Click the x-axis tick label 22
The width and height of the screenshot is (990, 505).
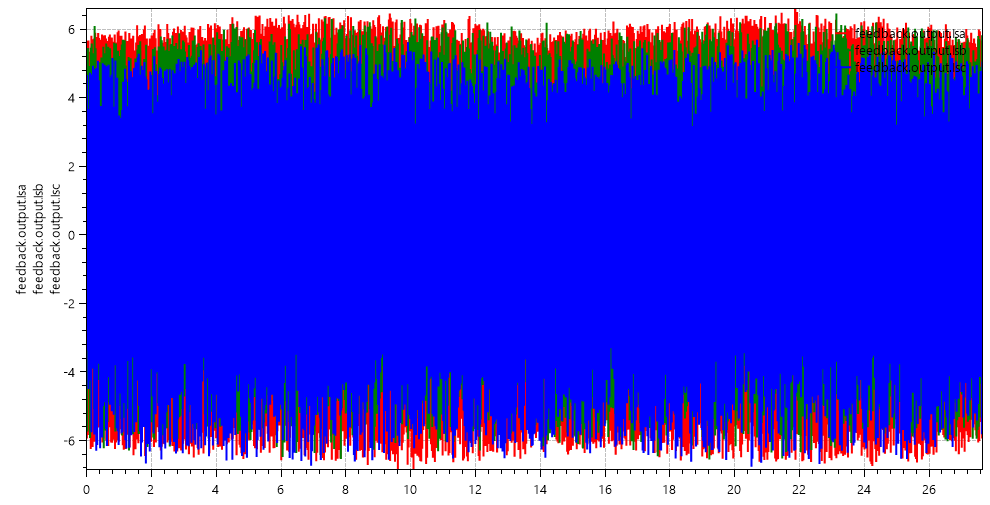coord(799,489)
